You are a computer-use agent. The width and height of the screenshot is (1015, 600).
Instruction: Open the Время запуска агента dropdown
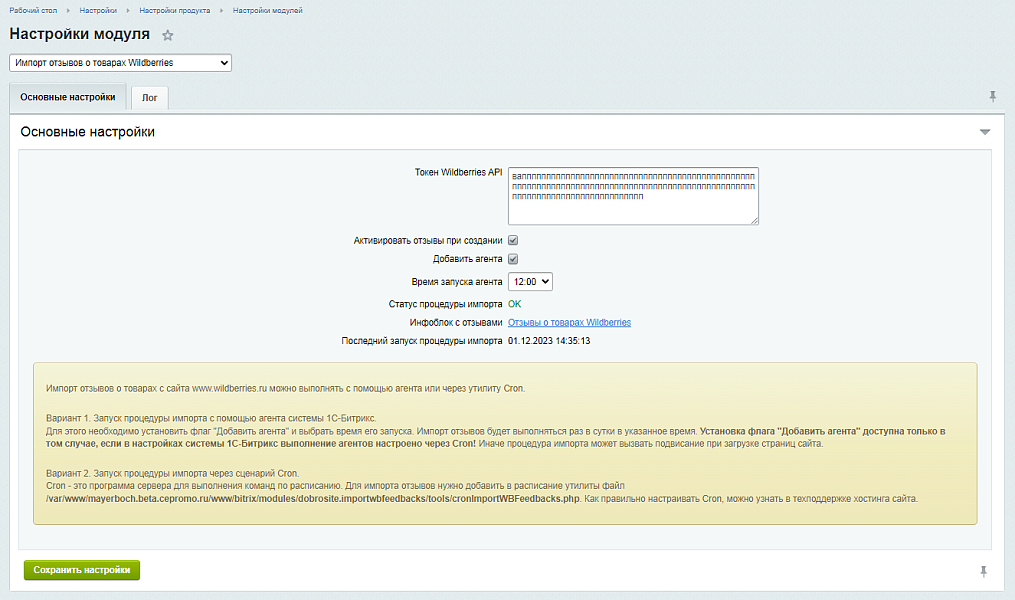530,282
